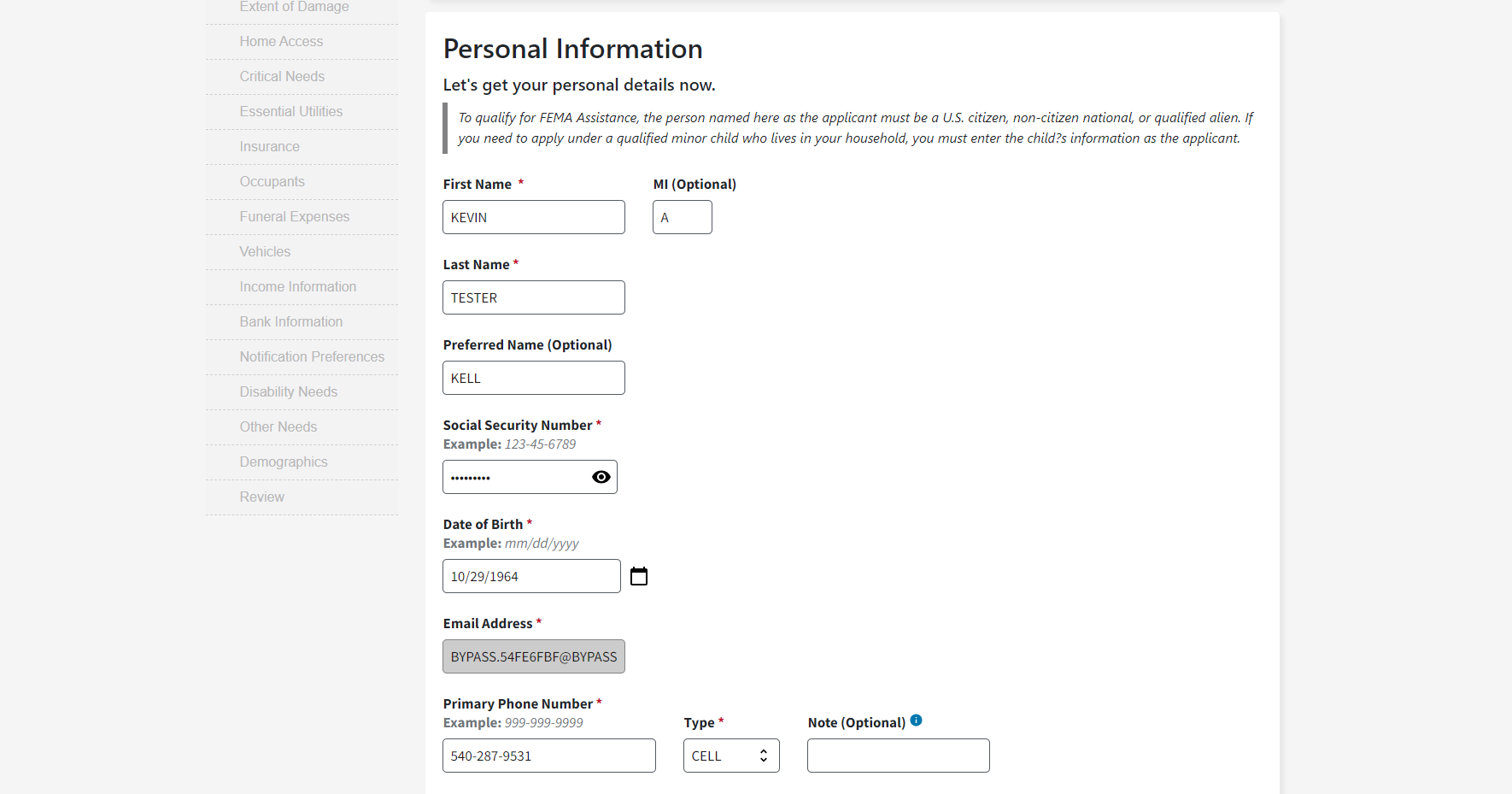Image resolution: width=1512 pixels, height=794 pixels.
Task: Click the Date of Birth input
Action: click(531, 576)
